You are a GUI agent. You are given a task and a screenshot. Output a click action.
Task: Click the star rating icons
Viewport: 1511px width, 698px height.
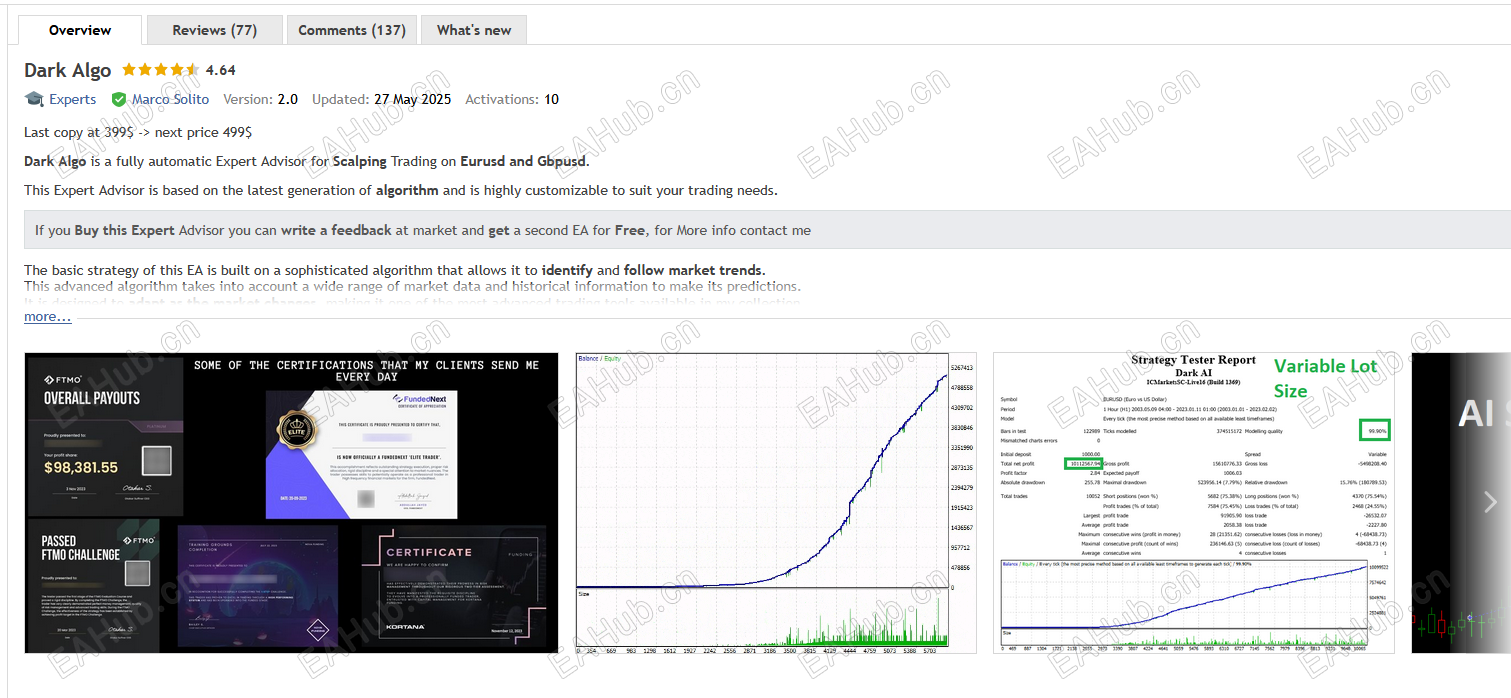point(160,70)
